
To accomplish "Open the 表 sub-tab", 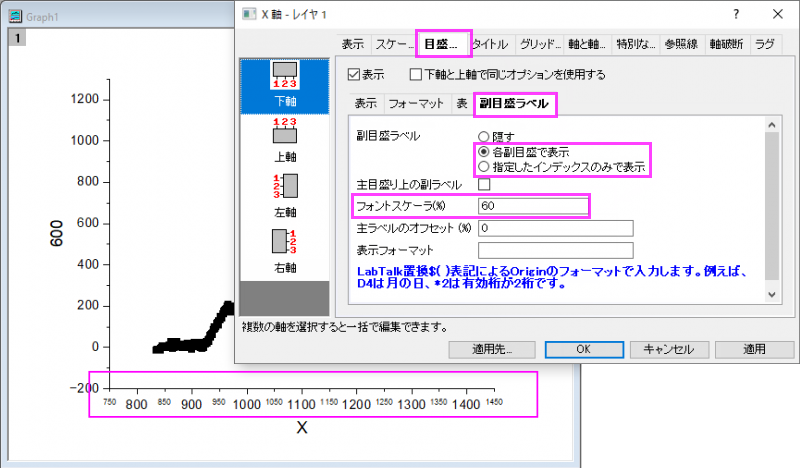I will point(462,104).
